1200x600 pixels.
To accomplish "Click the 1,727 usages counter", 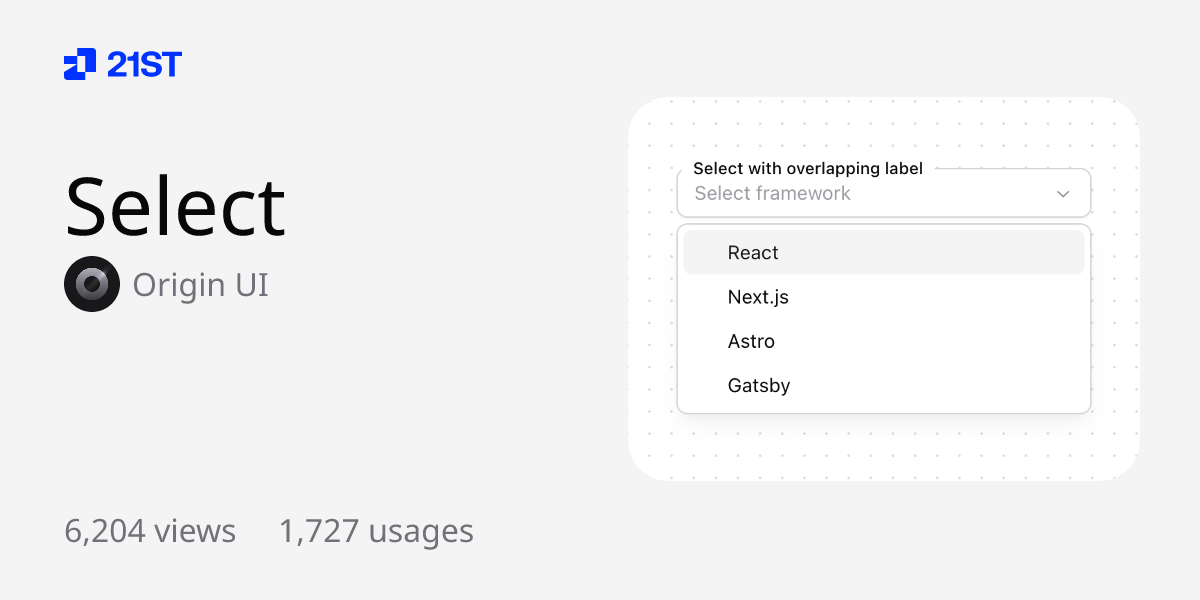I will click(376, 531).
